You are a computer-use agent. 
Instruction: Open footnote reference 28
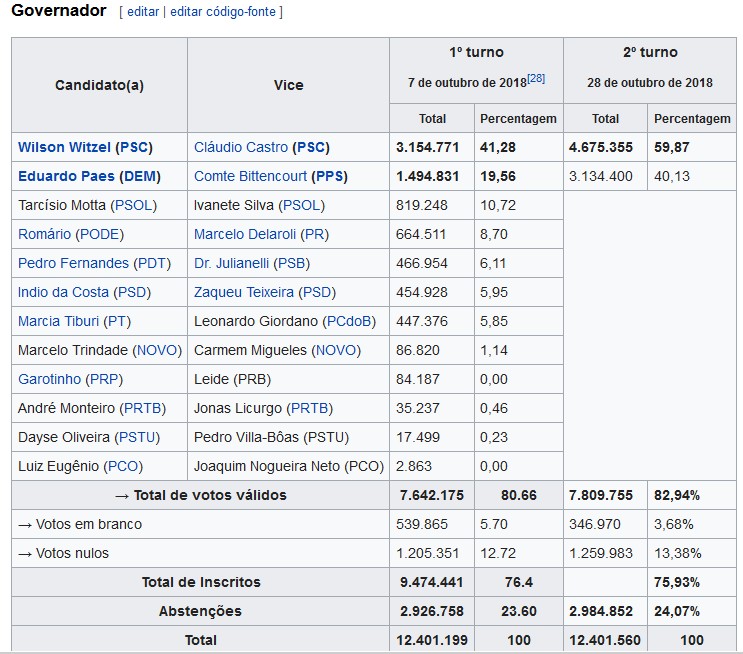pos(536,78)
